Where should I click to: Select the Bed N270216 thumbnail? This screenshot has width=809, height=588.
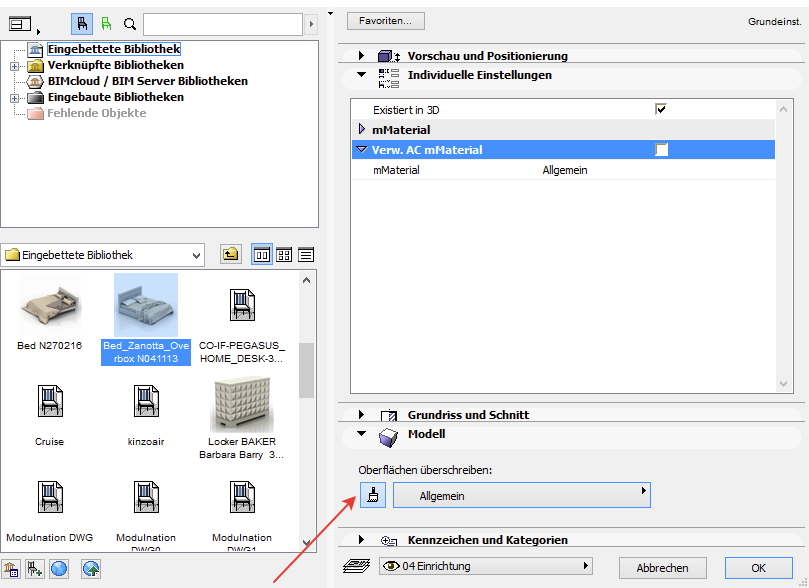coord(50,306)
